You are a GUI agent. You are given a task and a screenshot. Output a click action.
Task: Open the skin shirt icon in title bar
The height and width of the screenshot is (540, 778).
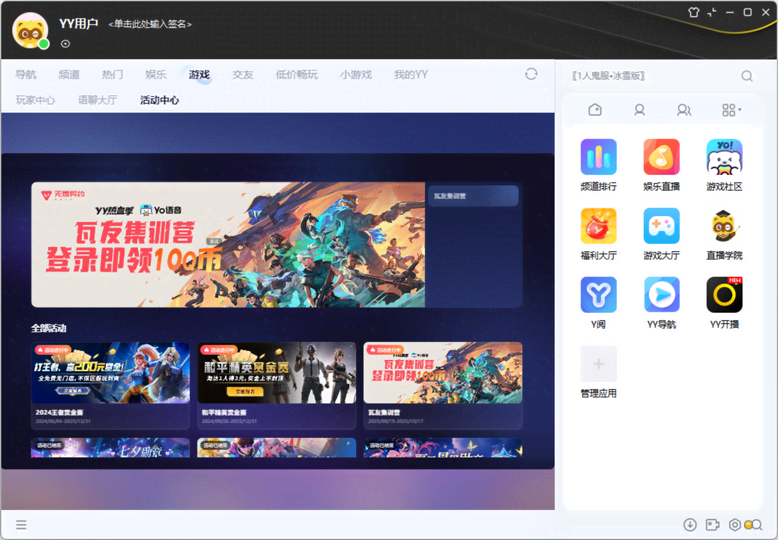[694, 12]
